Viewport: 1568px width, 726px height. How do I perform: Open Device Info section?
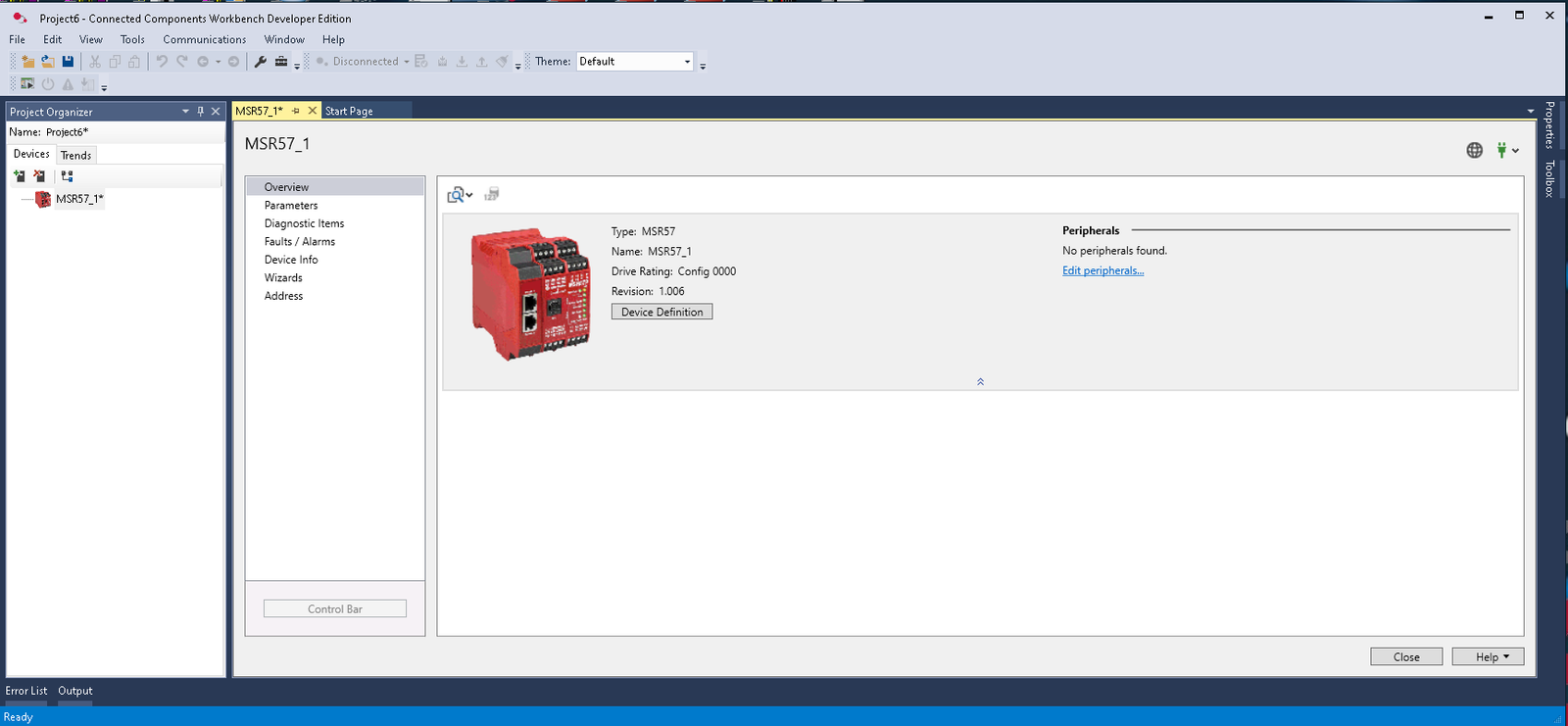(291, 260)
